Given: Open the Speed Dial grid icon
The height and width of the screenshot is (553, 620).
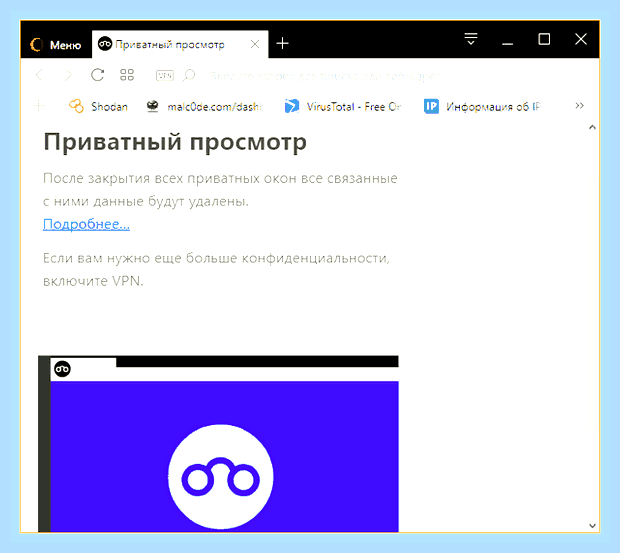Looking at the screenshot, I should tap(127, 75).
